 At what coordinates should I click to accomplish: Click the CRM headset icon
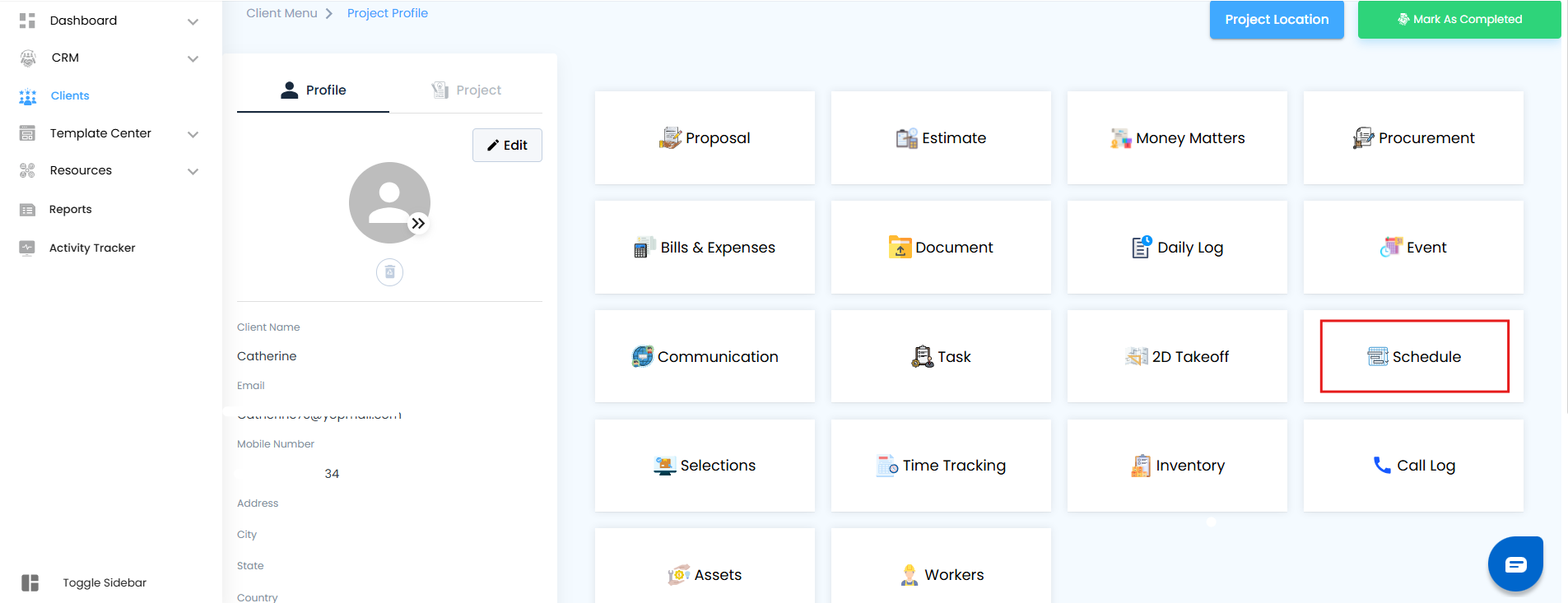tap(28, 58)
